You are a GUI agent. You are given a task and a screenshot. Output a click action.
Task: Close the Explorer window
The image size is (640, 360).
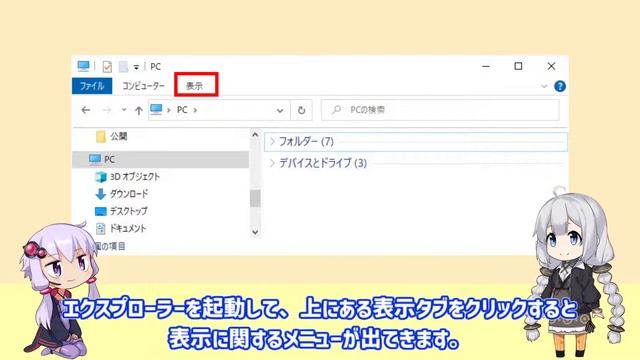pyautogui.click(x=551, y=66)
